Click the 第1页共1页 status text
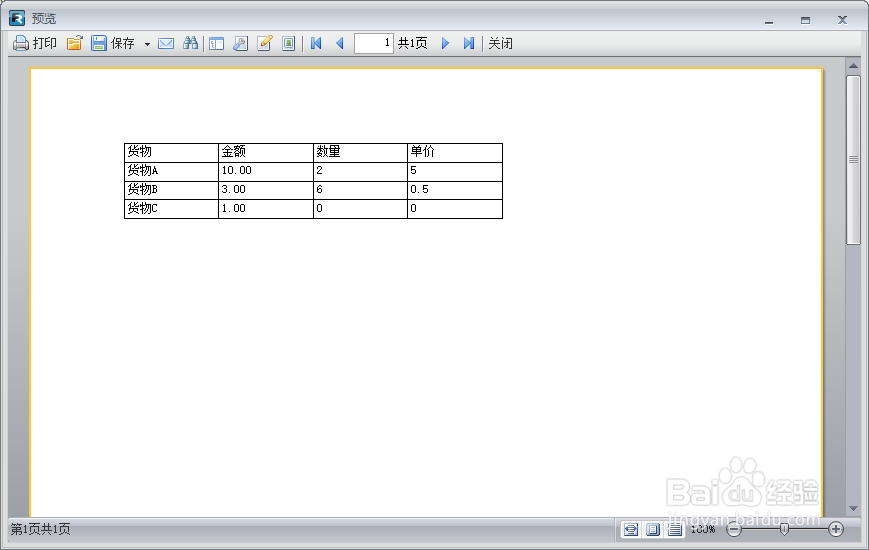Image resolution: width=869 pixels, height=550 pixels. click(x=40, y=529)
